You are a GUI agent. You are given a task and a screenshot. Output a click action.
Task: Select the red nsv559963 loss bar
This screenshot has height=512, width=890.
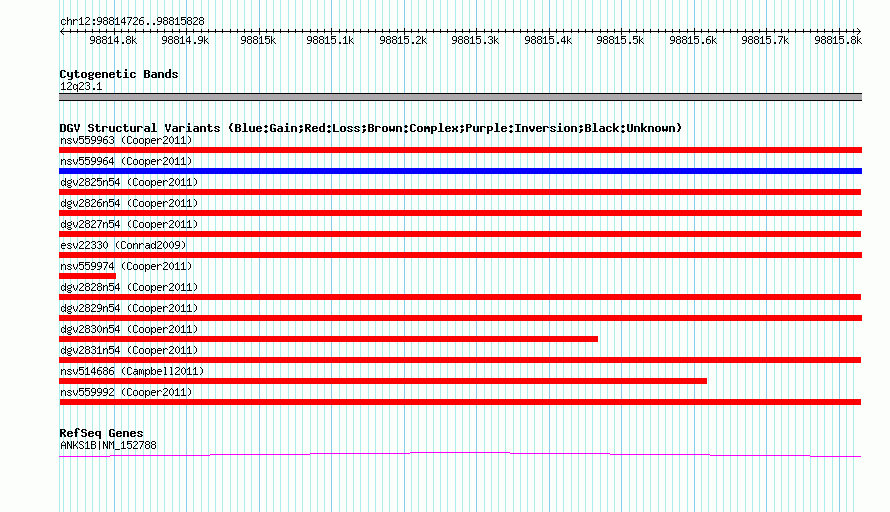(x=460, y=150)
